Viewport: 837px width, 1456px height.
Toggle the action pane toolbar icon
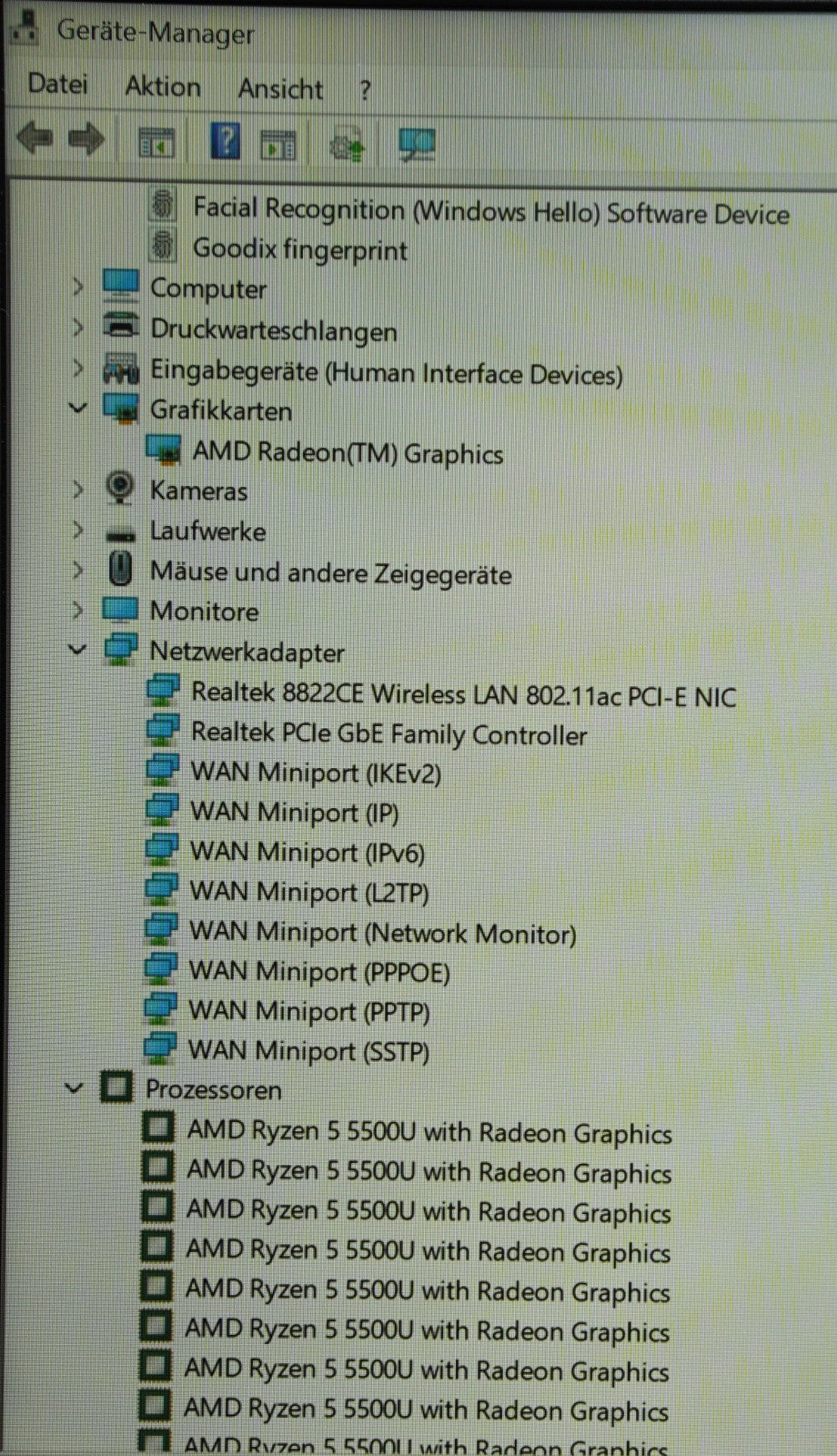point(278,144)
